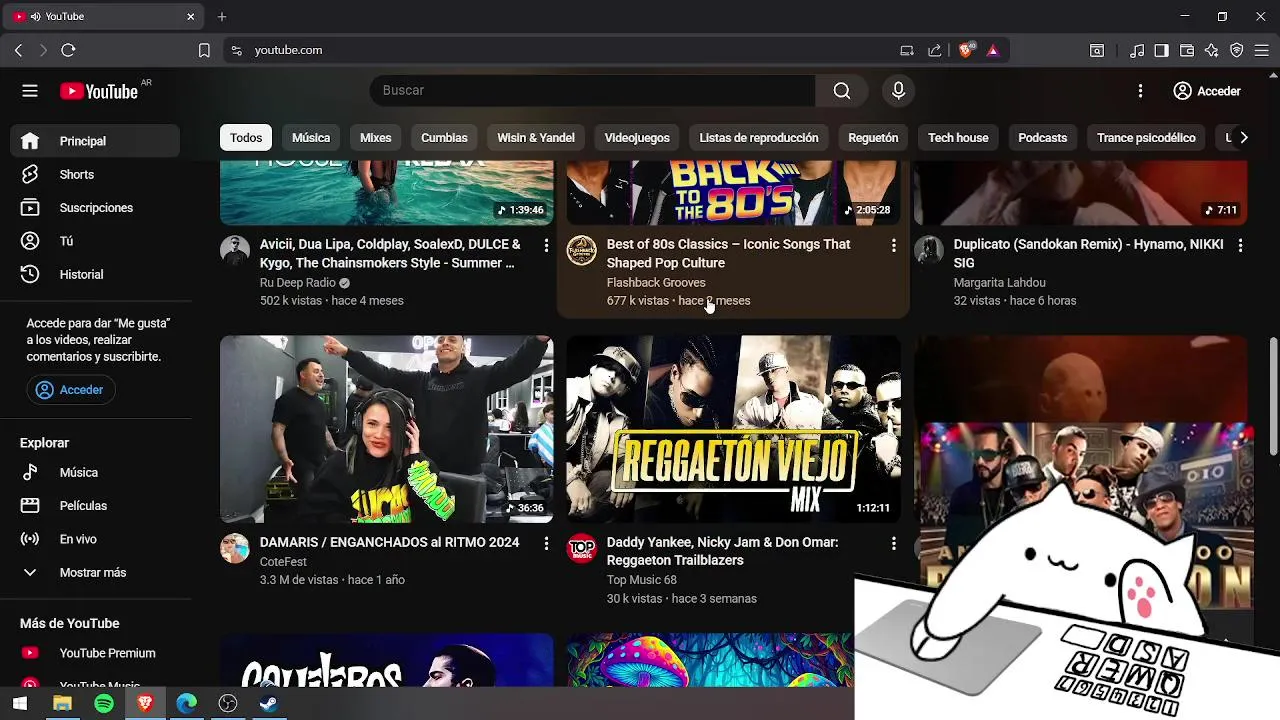The image size is (1280, 720).
Task: Show more chips with right arrow
Action: 1243,138
